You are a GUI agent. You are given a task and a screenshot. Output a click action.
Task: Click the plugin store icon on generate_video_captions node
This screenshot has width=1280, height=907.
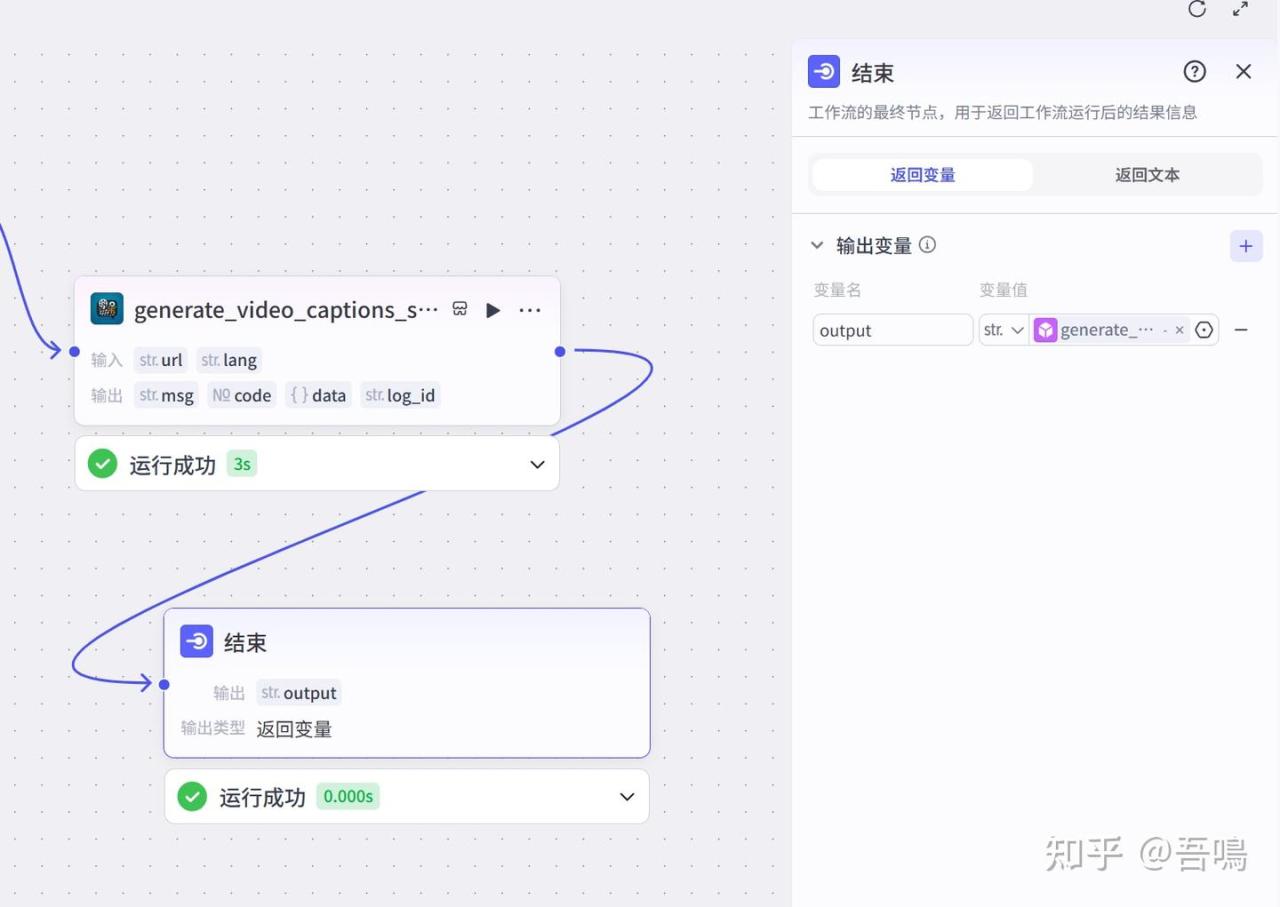click(460, 310)
